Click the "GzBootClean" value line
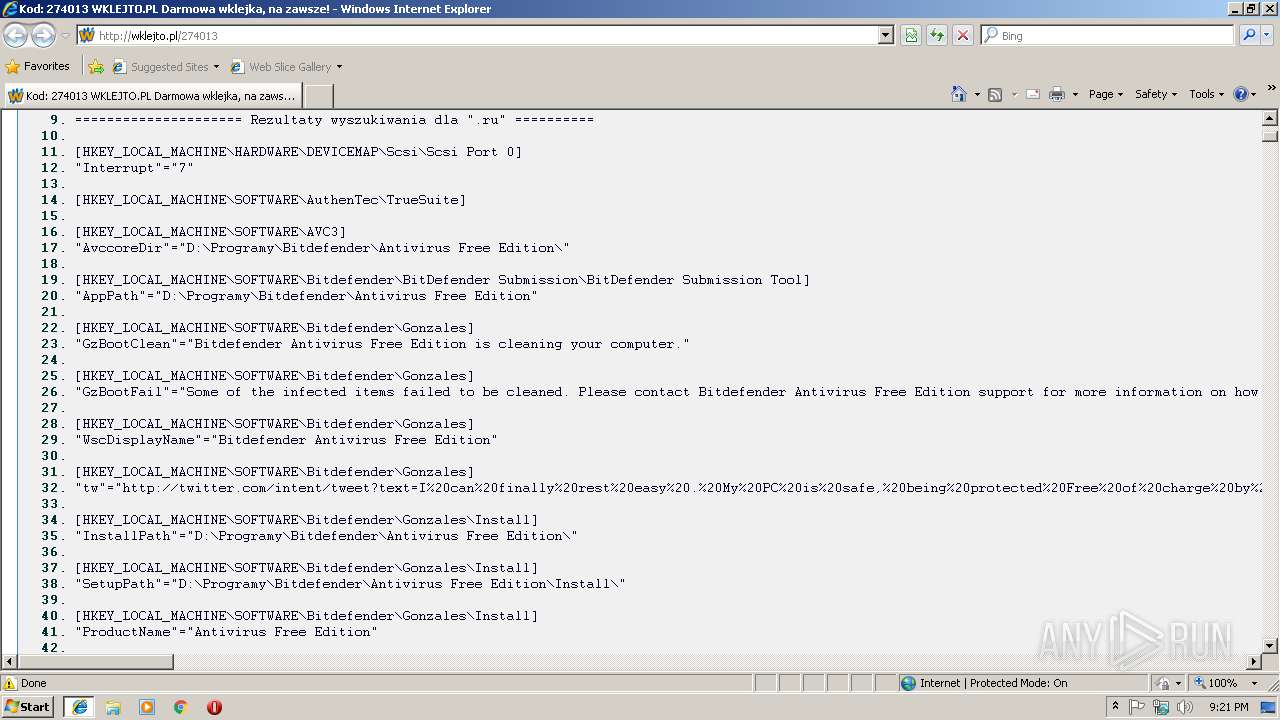The height and width of the screenshot is (720, 1280). click(x=382, y=344)
